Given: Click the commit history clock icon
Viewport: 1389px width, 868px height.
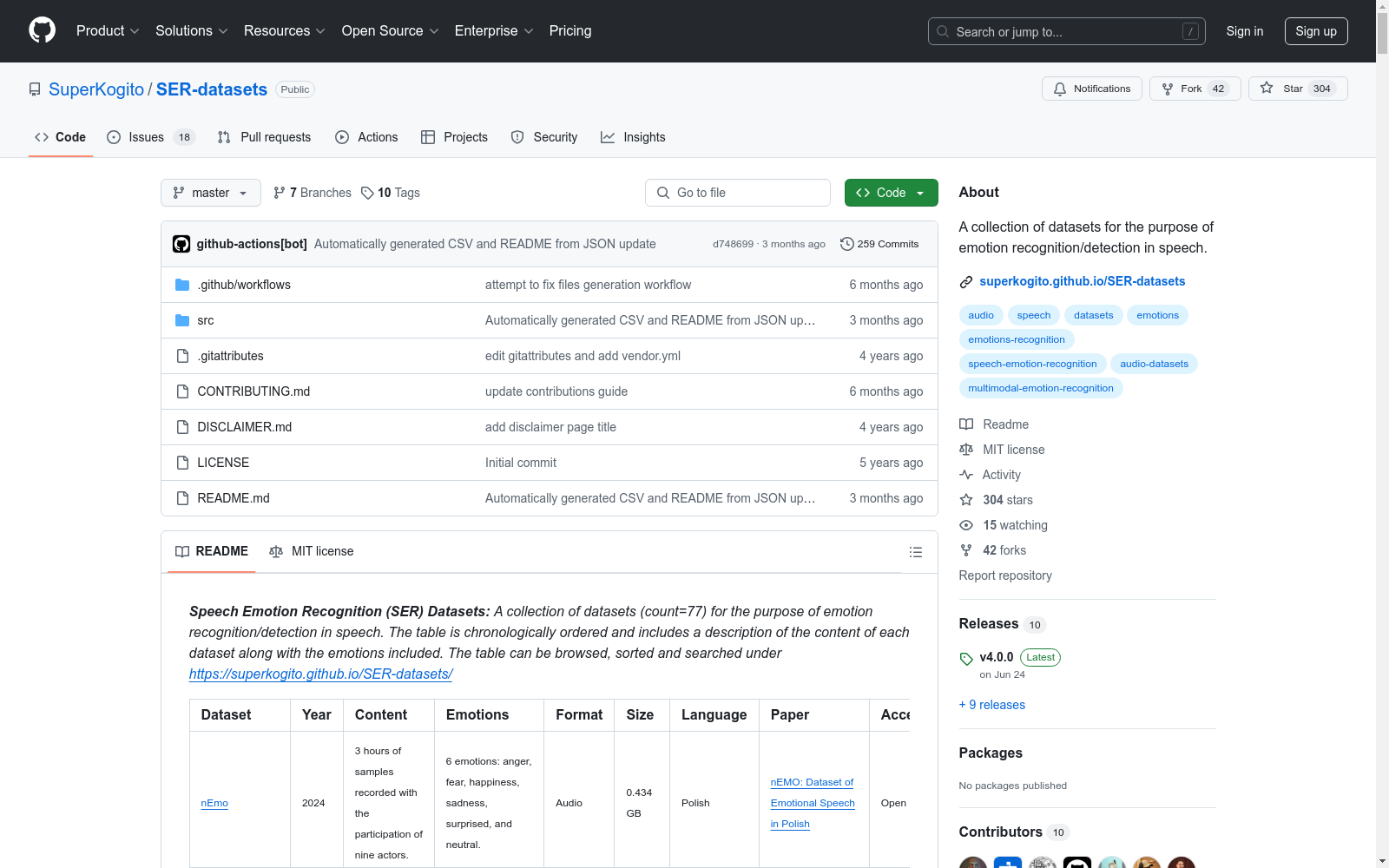Looking at the screenshot, I should click(x=847, y=244).
